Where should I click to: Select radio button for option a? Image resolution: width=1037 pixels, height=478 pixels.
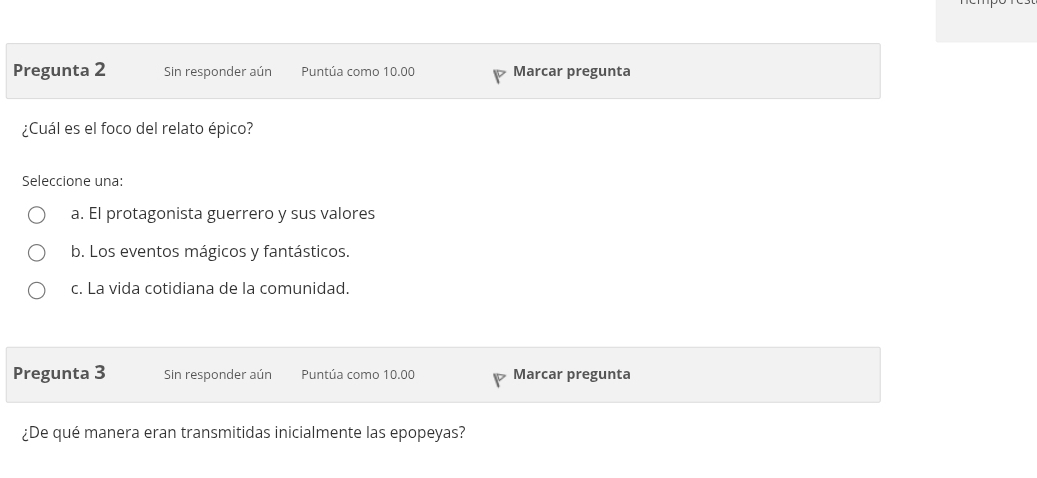click(37, 215)
